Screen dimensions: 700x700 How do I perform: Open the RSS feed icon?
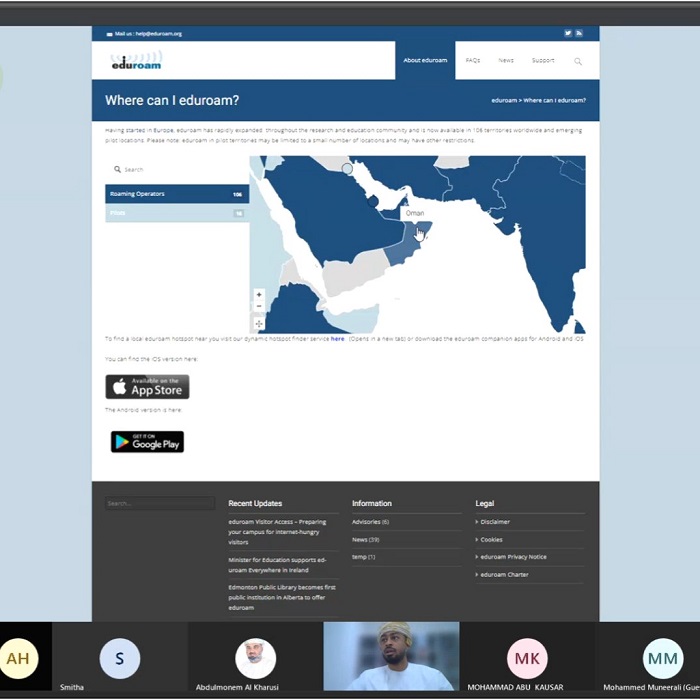point(579,33)
